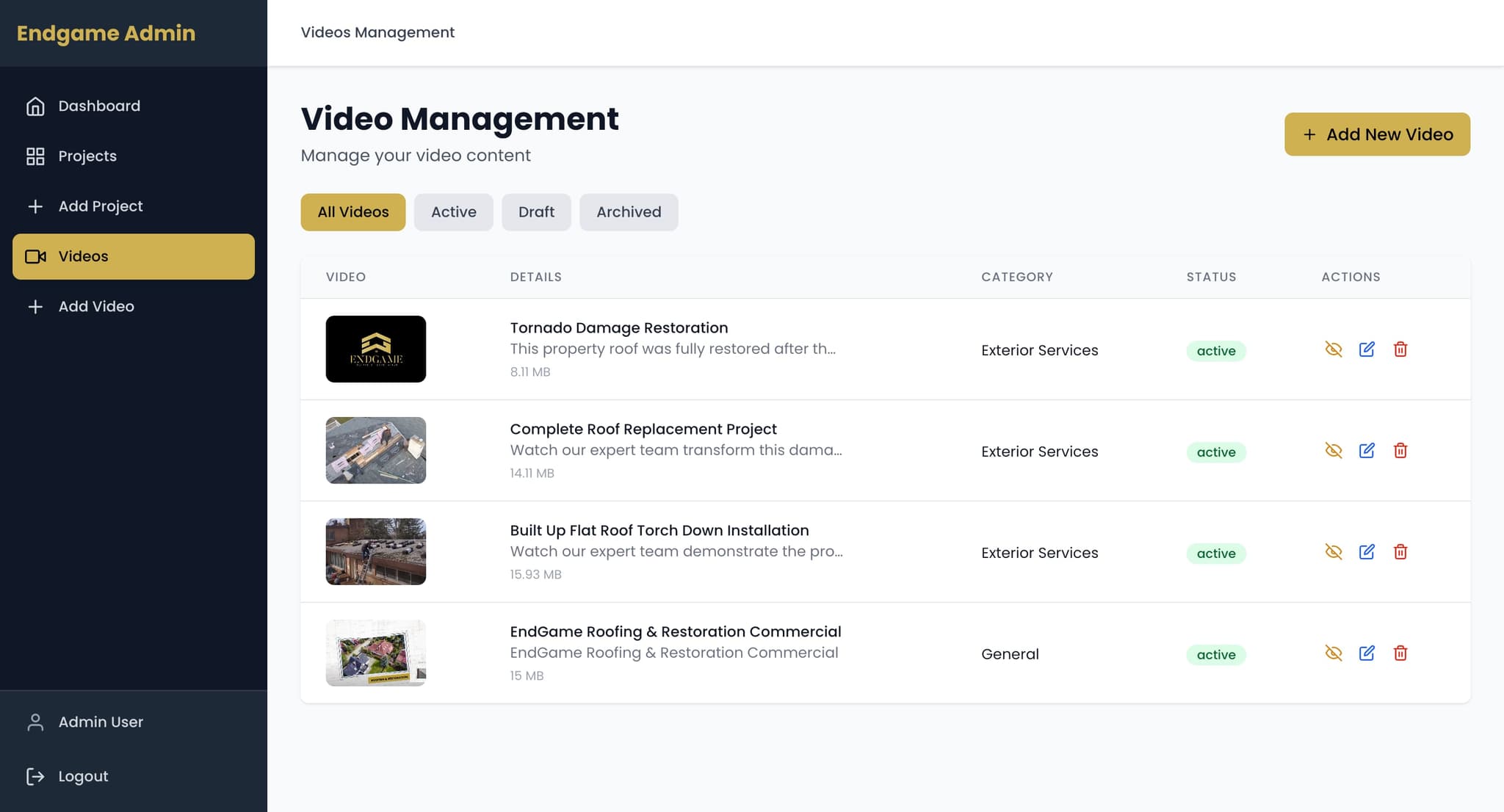Filter by Archived videos
The image size is (1504, 812).
click(629, 212)
